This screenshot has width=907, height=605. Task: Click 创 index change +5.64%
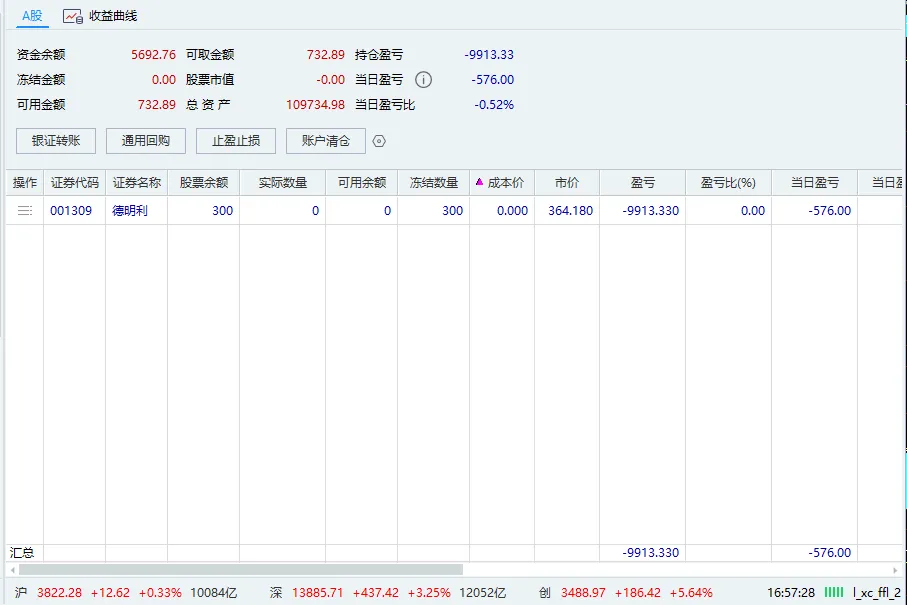click(x=691, y=593)
